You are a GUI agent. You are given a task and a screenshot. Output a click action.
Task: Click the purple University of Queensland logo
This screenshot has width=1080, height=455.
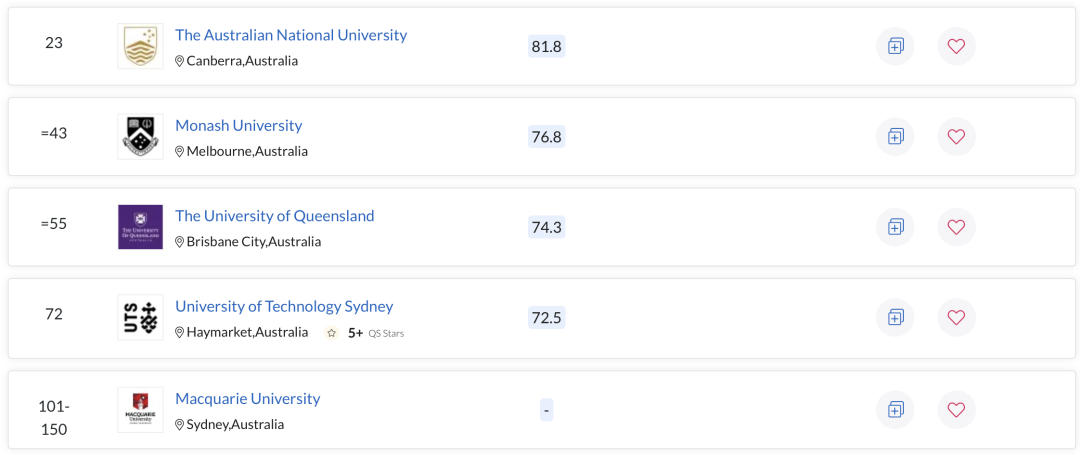coord(141,226)
